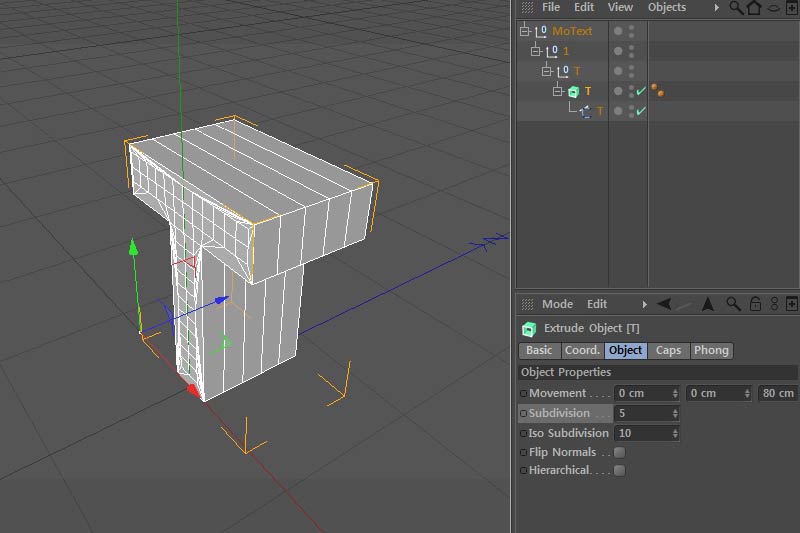The image size is (800, 533).
Task: Click the back arrow in Attribute Manager
Action: [664, 304]
